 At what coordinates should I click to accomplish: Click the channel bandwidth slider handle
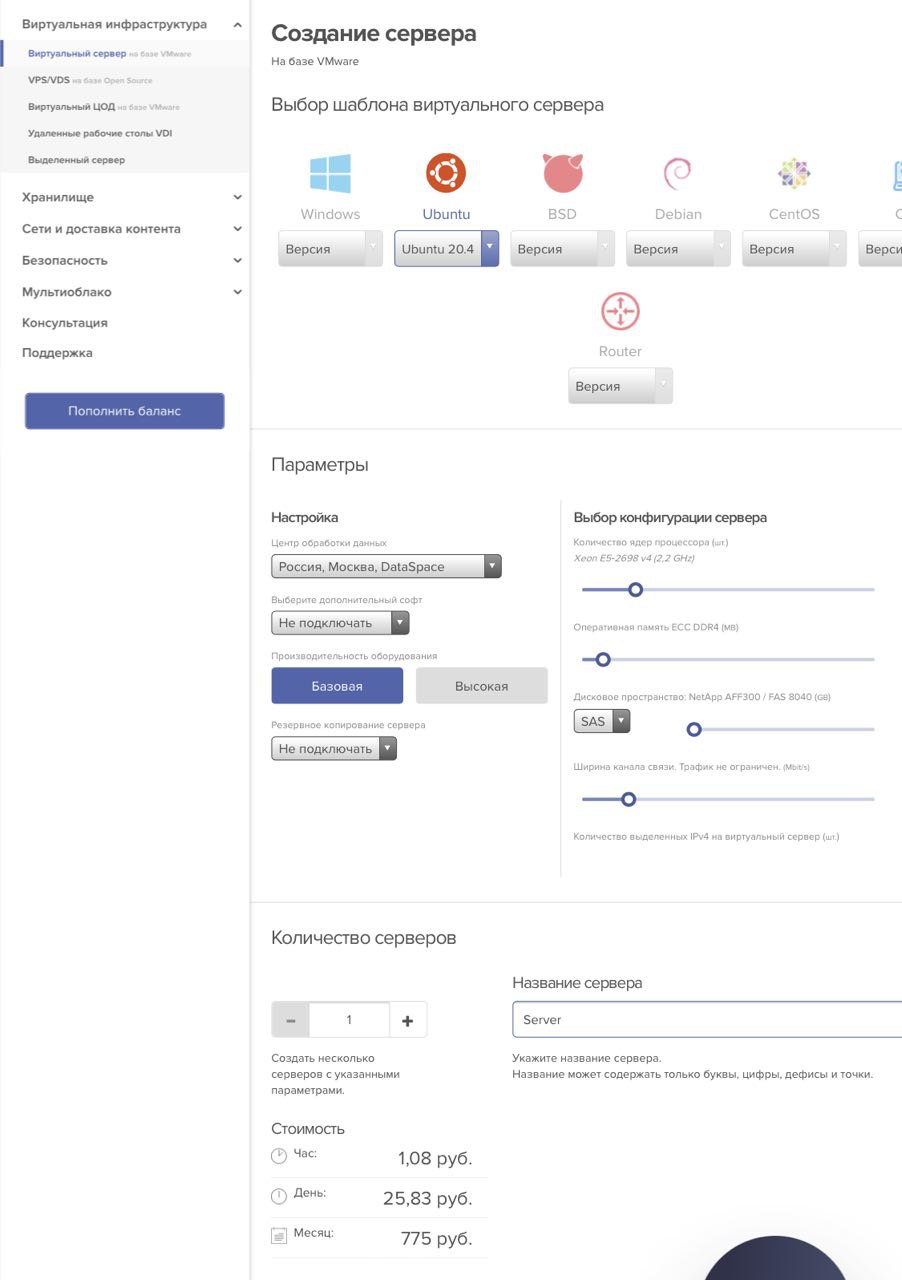tap(629, 800)
